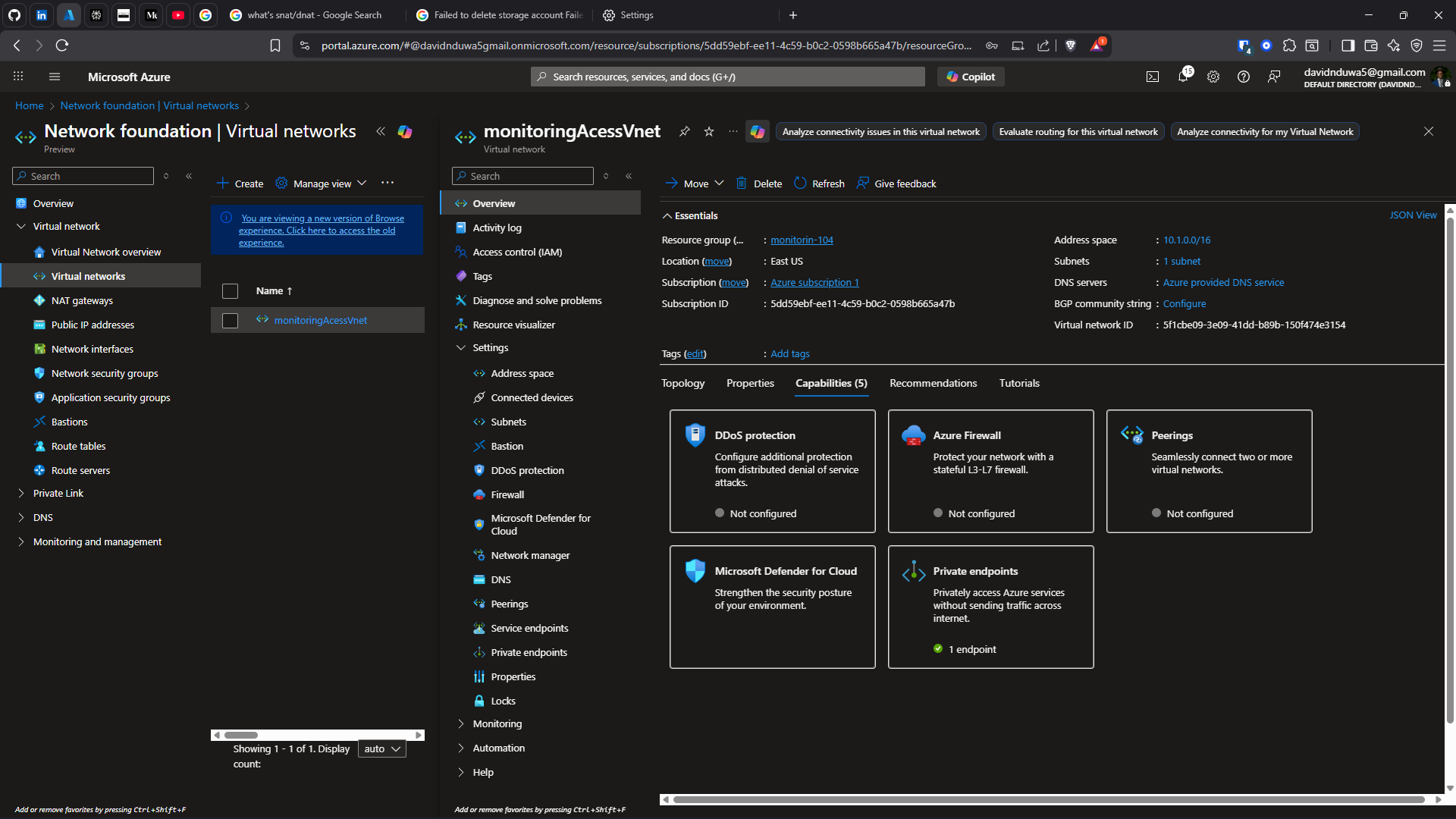The height and width of the screenshot is (819, 1456).
Task: Open the JSON View link
Action: pyautogui.click(x=1413, y=215)
